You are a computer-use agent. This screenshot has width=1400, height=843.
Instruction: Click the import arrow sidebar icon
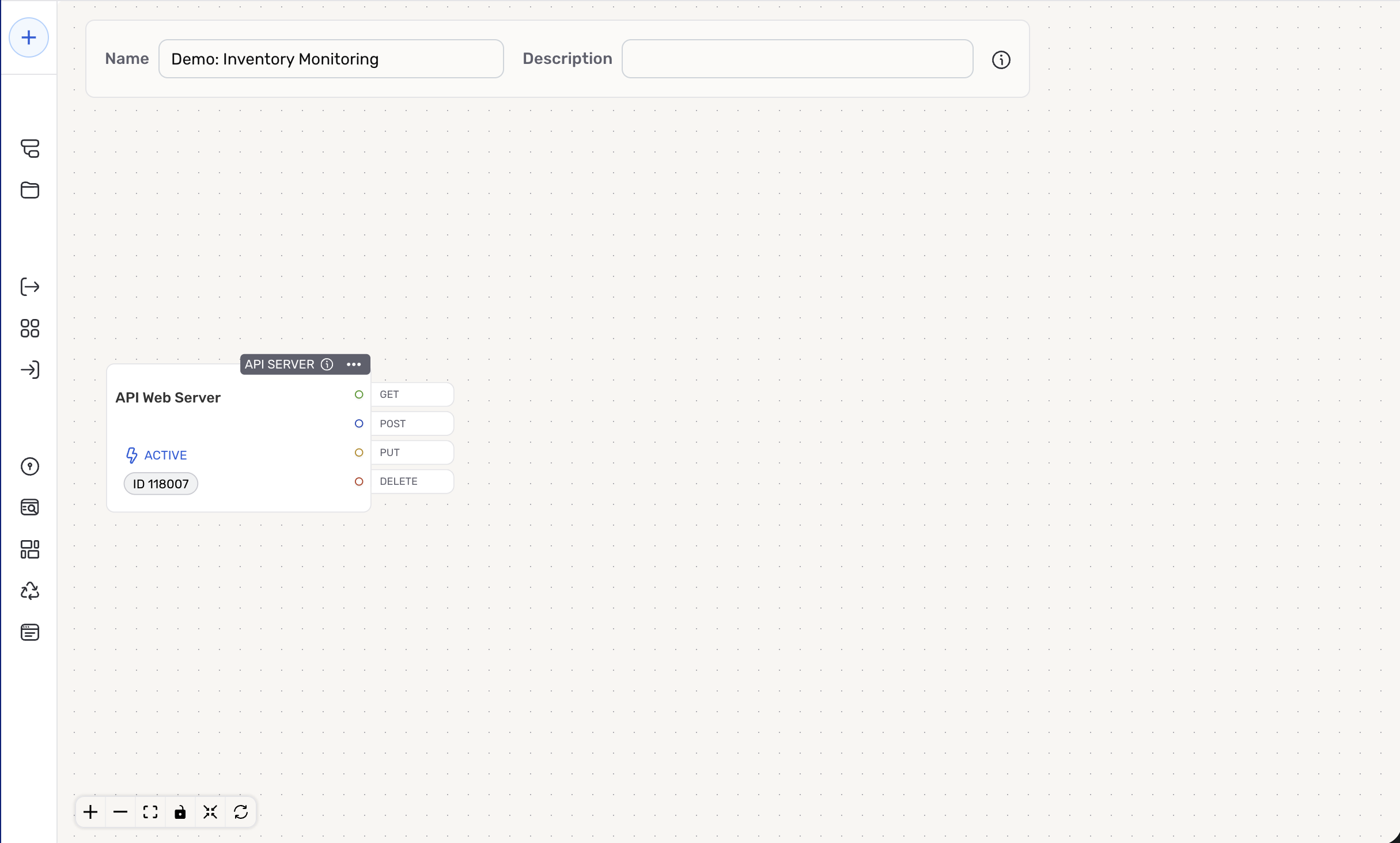[30, 370]
